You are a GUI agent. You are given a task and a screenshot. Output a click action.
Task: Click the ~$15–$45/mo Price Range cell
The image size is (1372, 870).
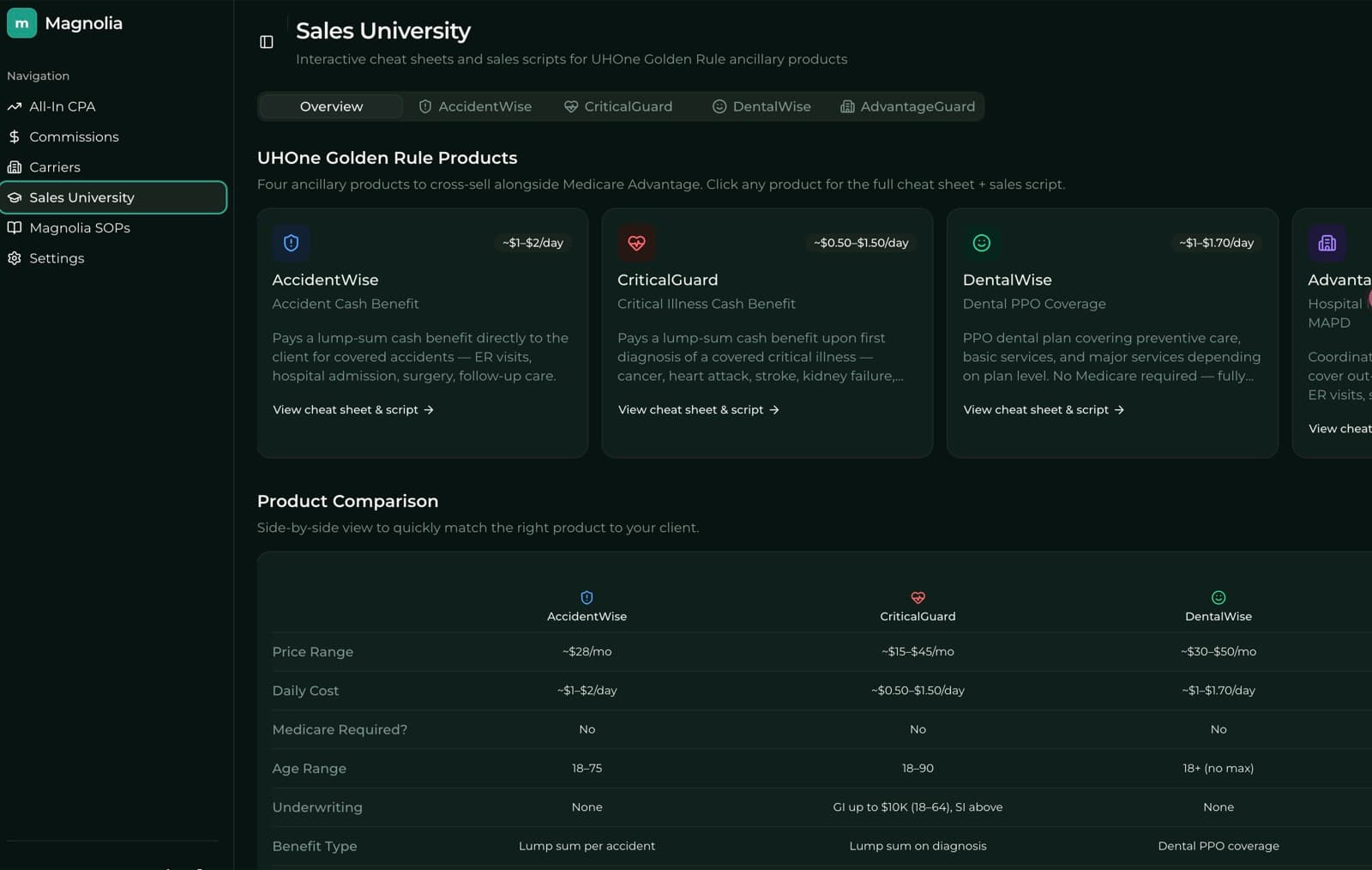pyautogui.click(x=918, y=651)
